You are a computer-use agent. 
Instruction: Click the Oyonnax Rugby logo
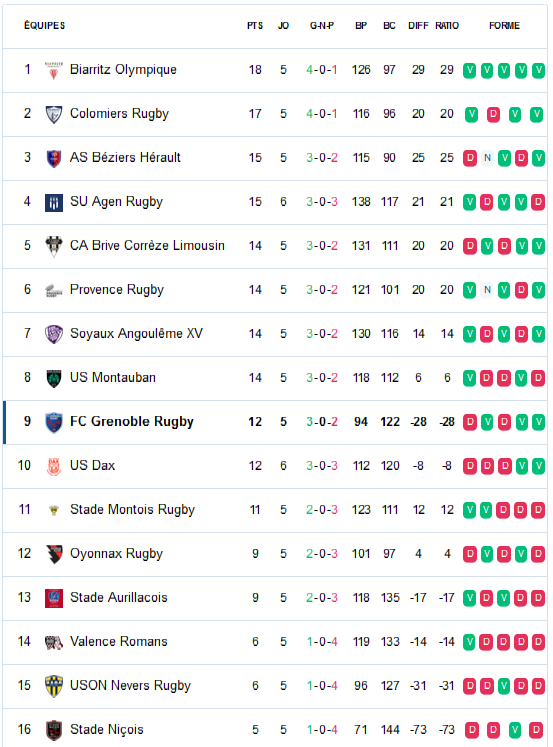click(x=54, y=554)
